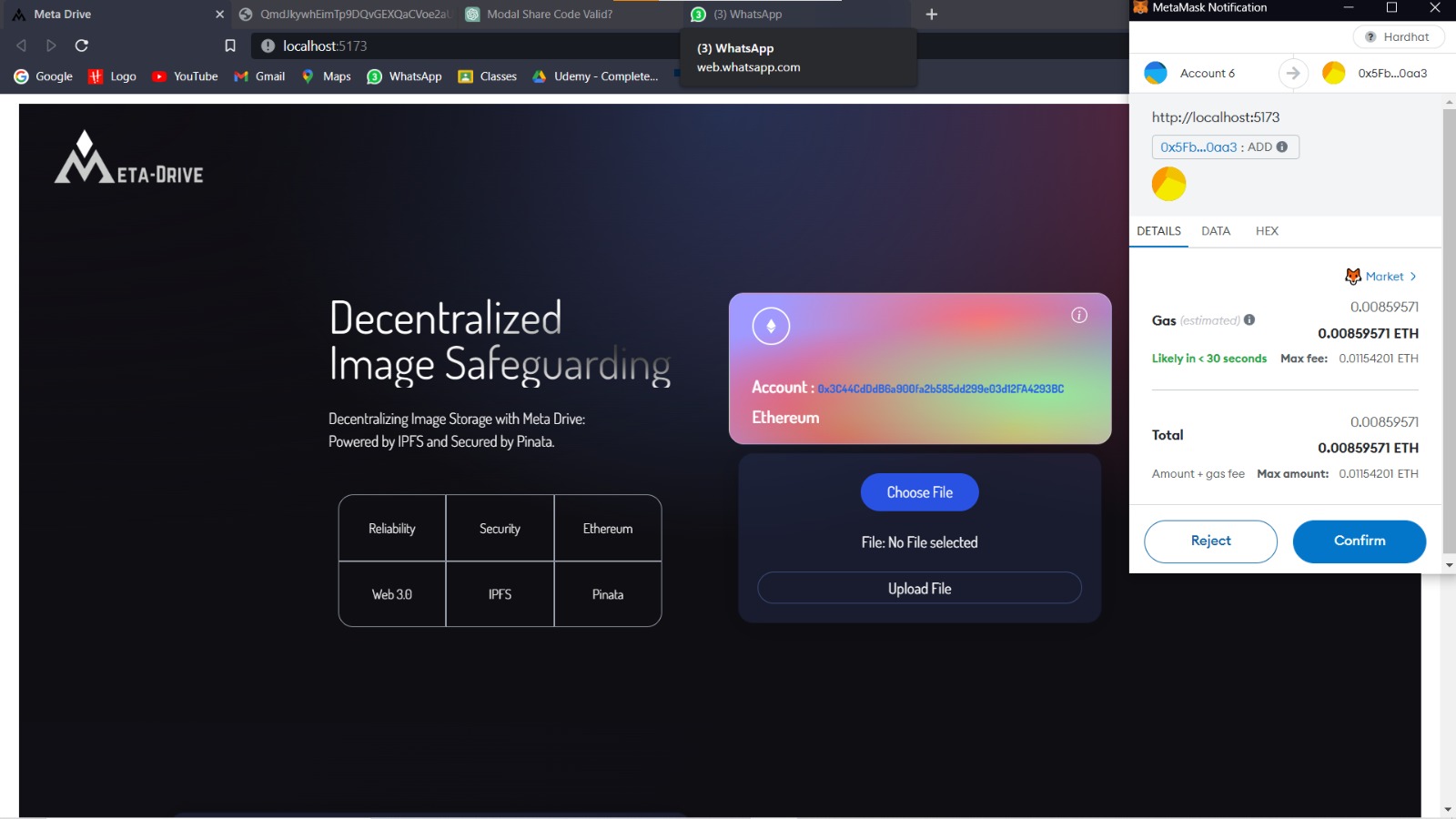Image resolution: width=1456 pixels, height=819 pixels.
Task: Open the Udemy - Complete bookmark
Action: point(595,76)
